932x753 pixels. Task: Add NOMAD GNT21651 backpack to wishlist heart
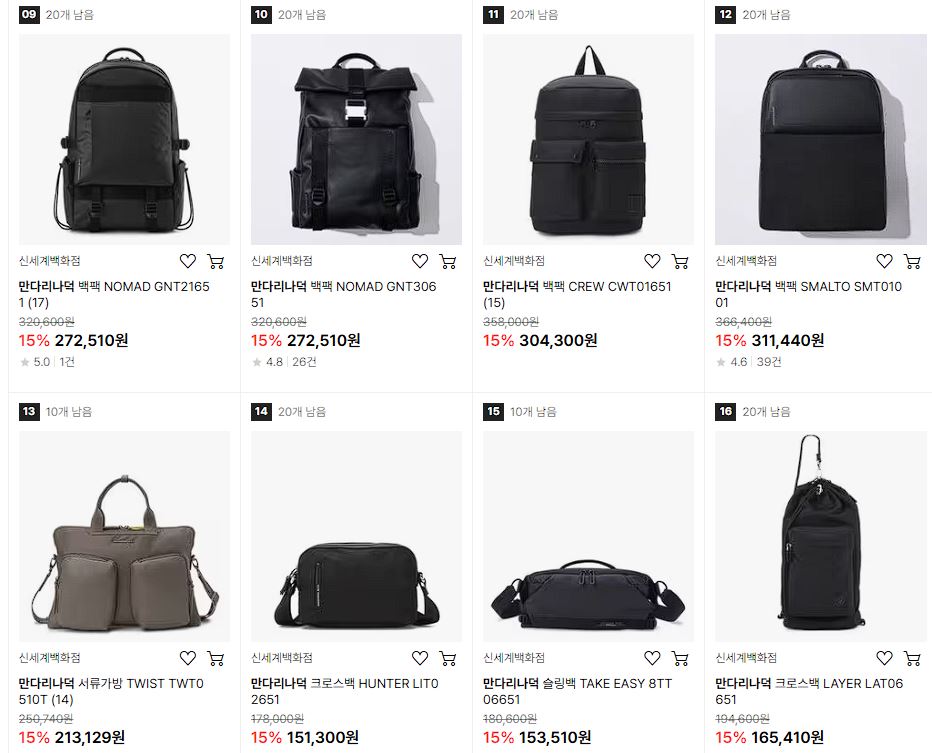188,261
